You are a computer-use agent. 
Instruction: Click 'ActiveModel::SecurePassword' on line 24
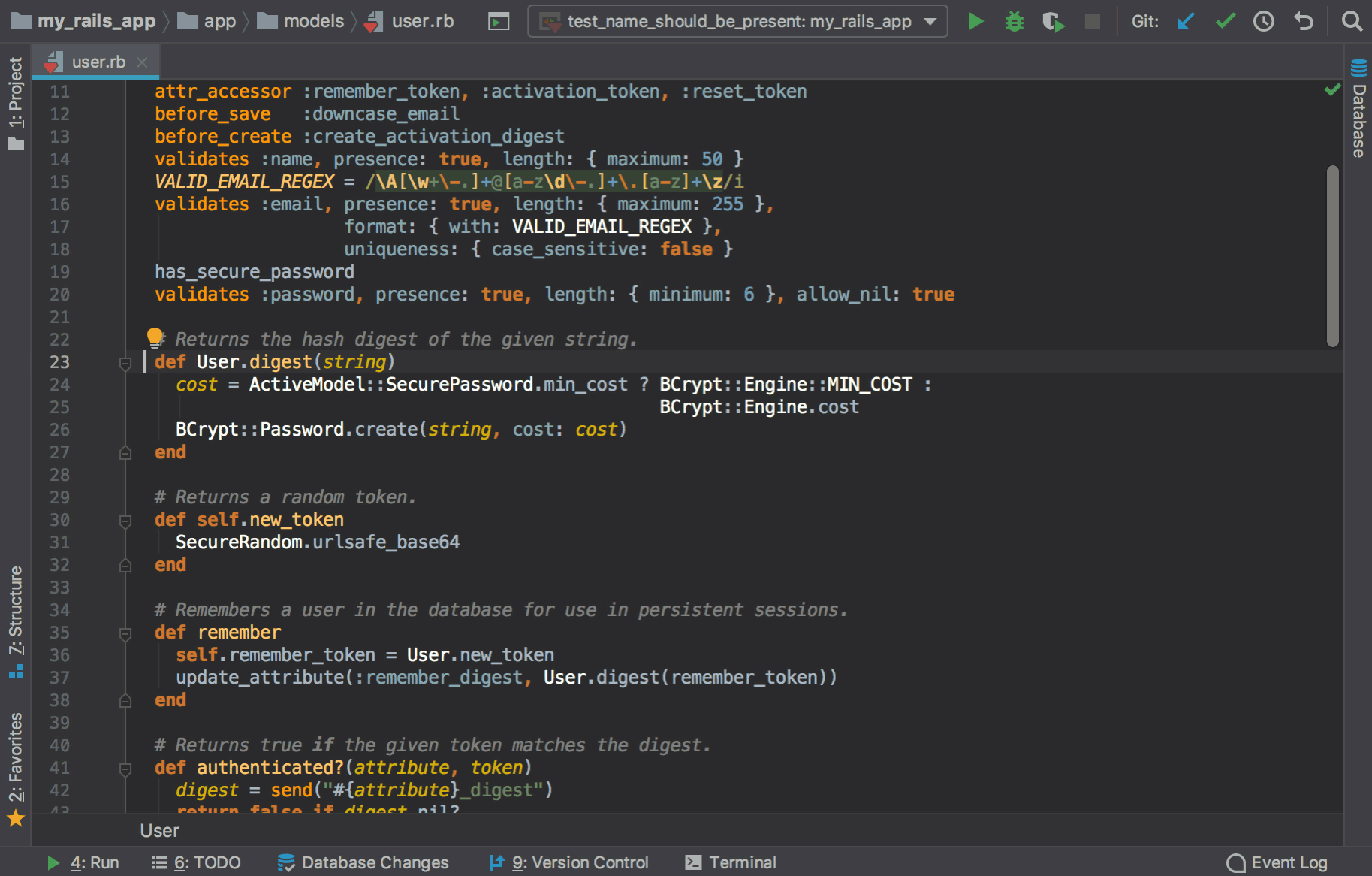pos(391,385)
